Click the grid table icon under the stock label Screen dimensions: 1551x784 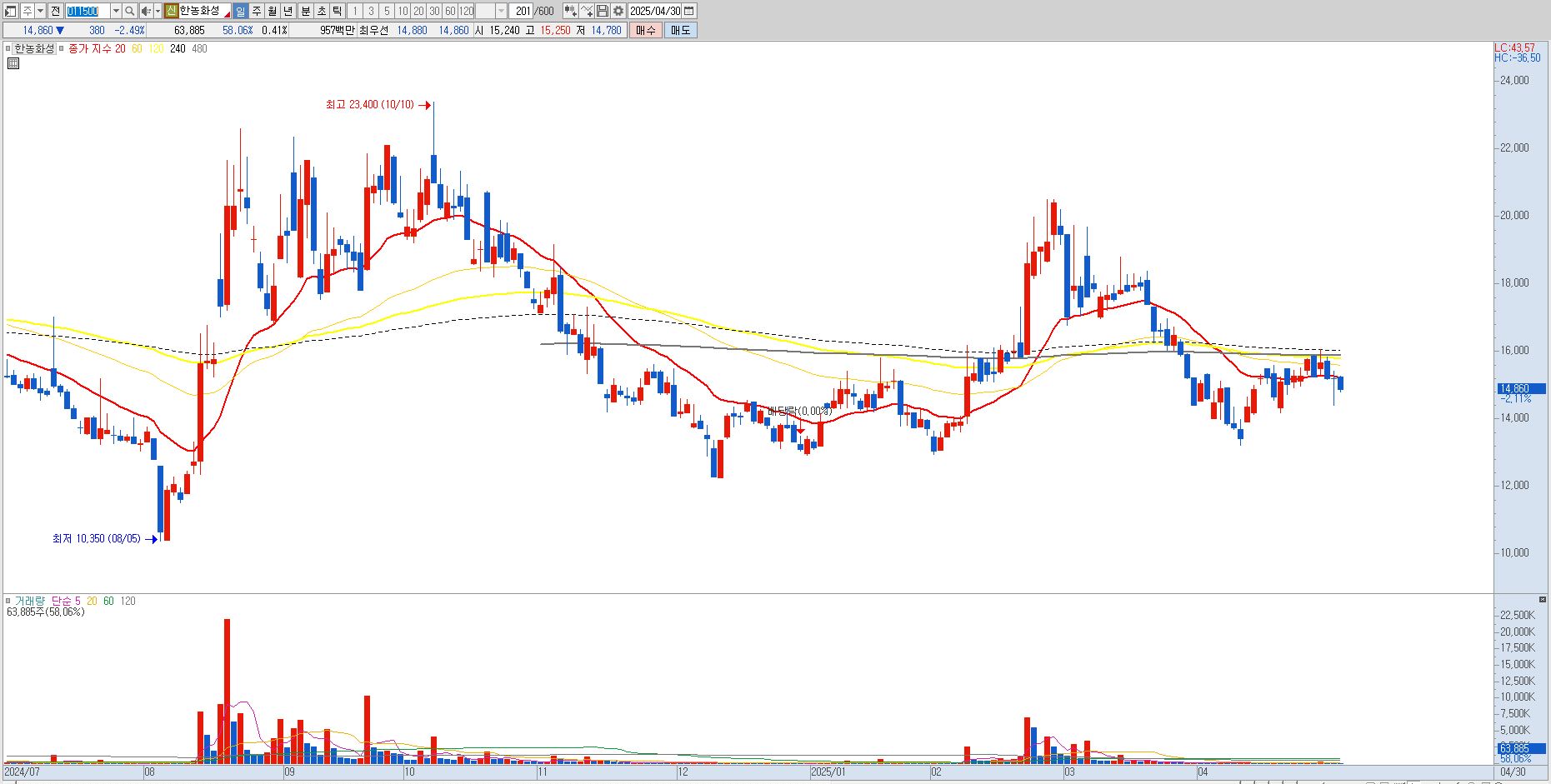pyautogui.click(x=13, y=63)
